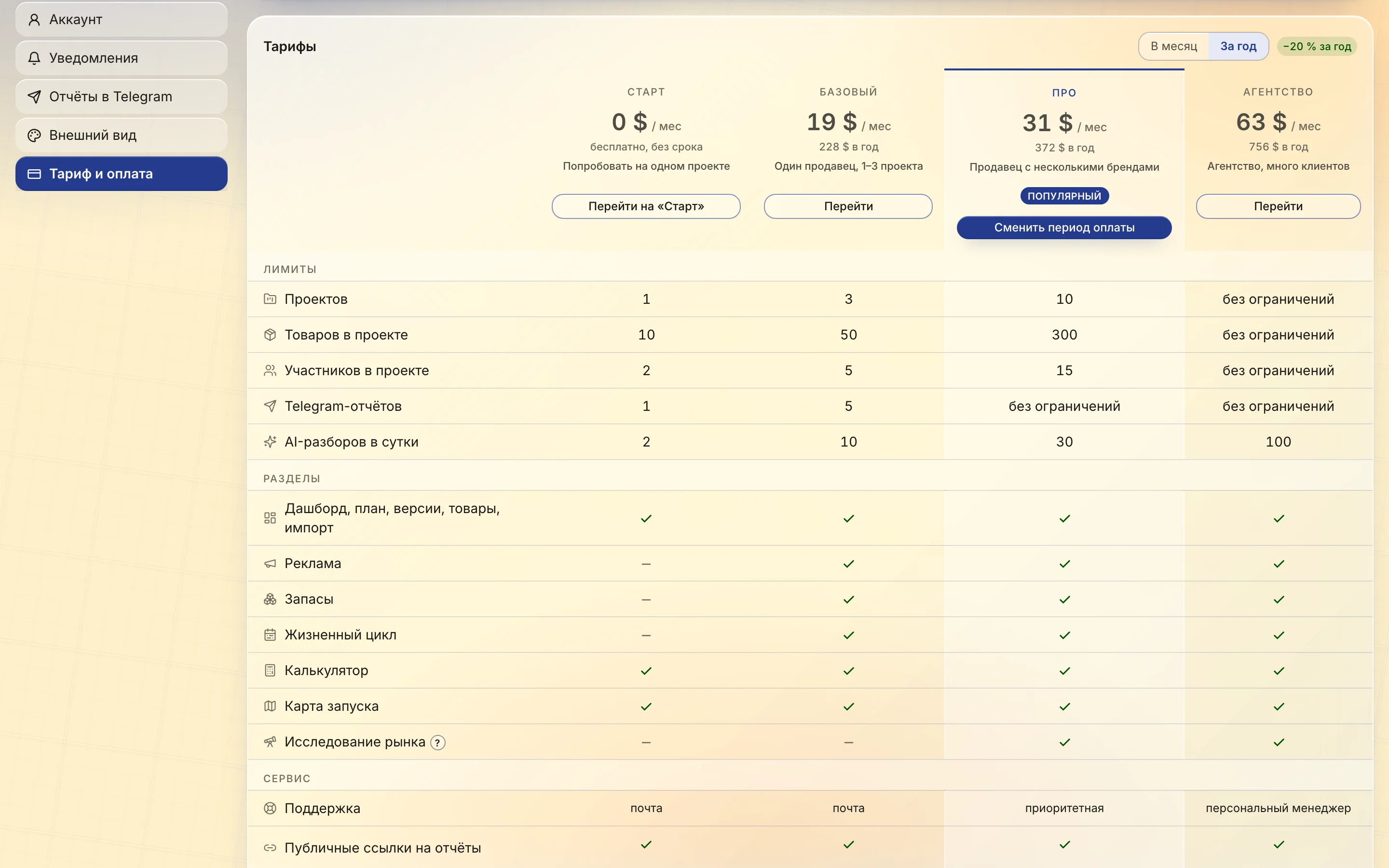The width and height of the screenshot is (1389, 868).
Task: Click the lifebuoy icon beside Поддержка
Action: 270,808
